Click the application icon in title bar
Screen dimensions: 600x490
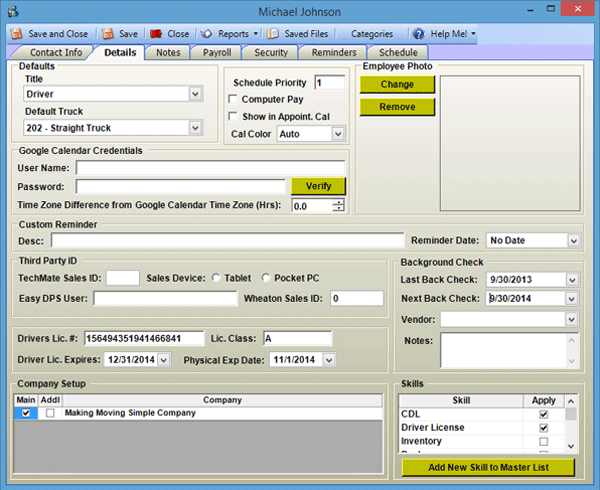(x=13, y=12)
